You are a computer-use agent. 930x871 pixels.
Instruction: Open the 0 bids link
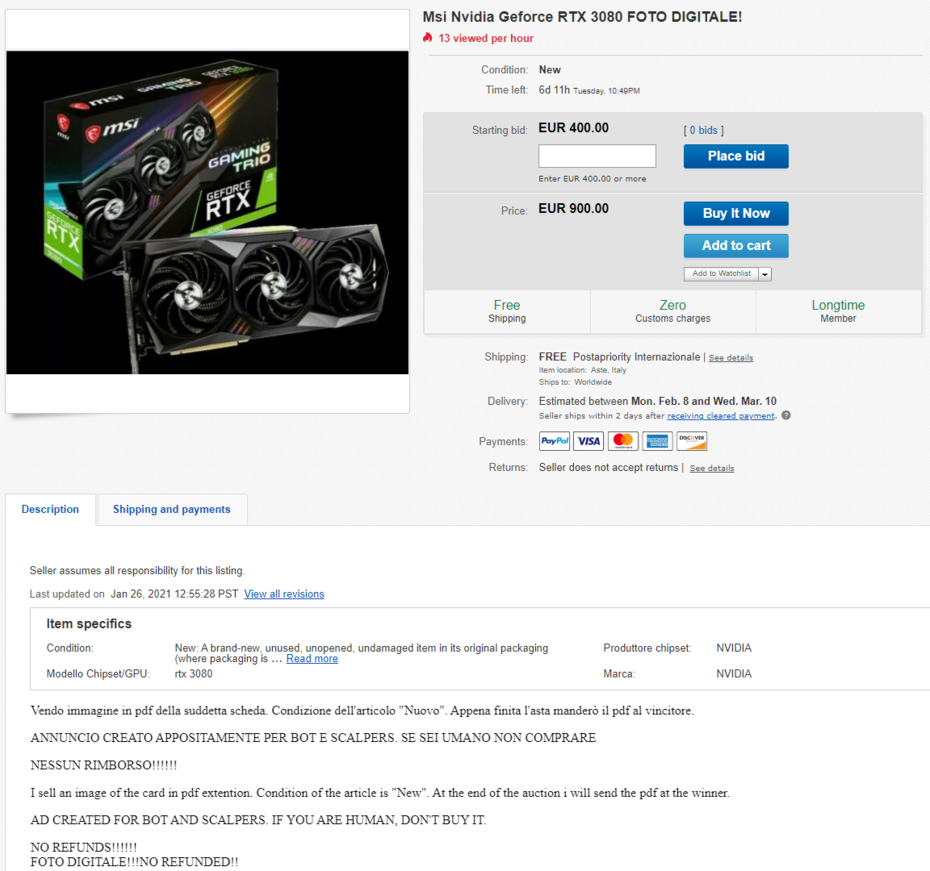point(703,130)
